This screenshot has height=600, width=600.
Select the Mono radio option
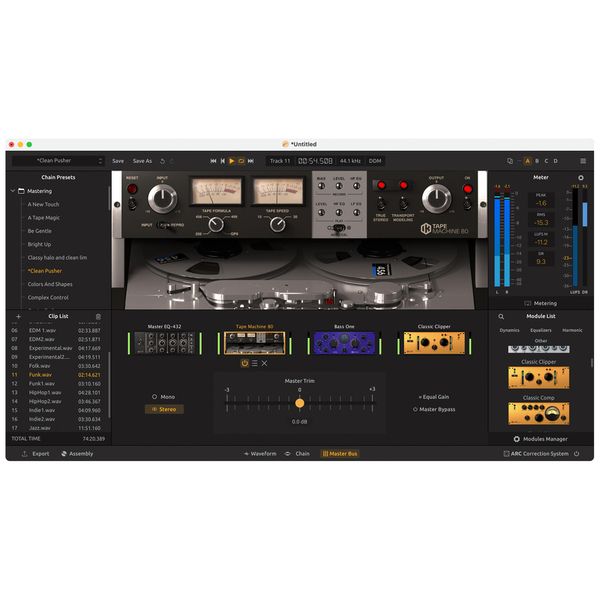pos(163,397)
